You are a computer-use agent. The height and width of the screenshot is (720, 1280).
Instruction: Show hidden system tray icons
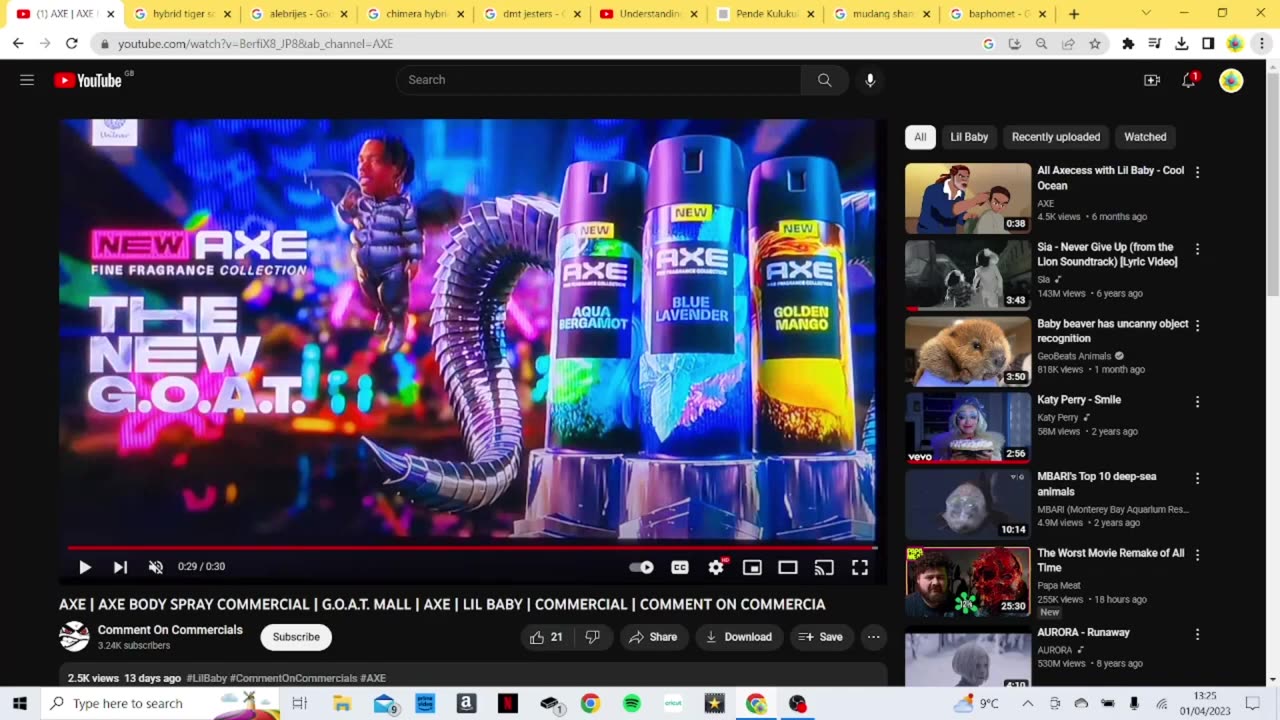point(1027,704)
